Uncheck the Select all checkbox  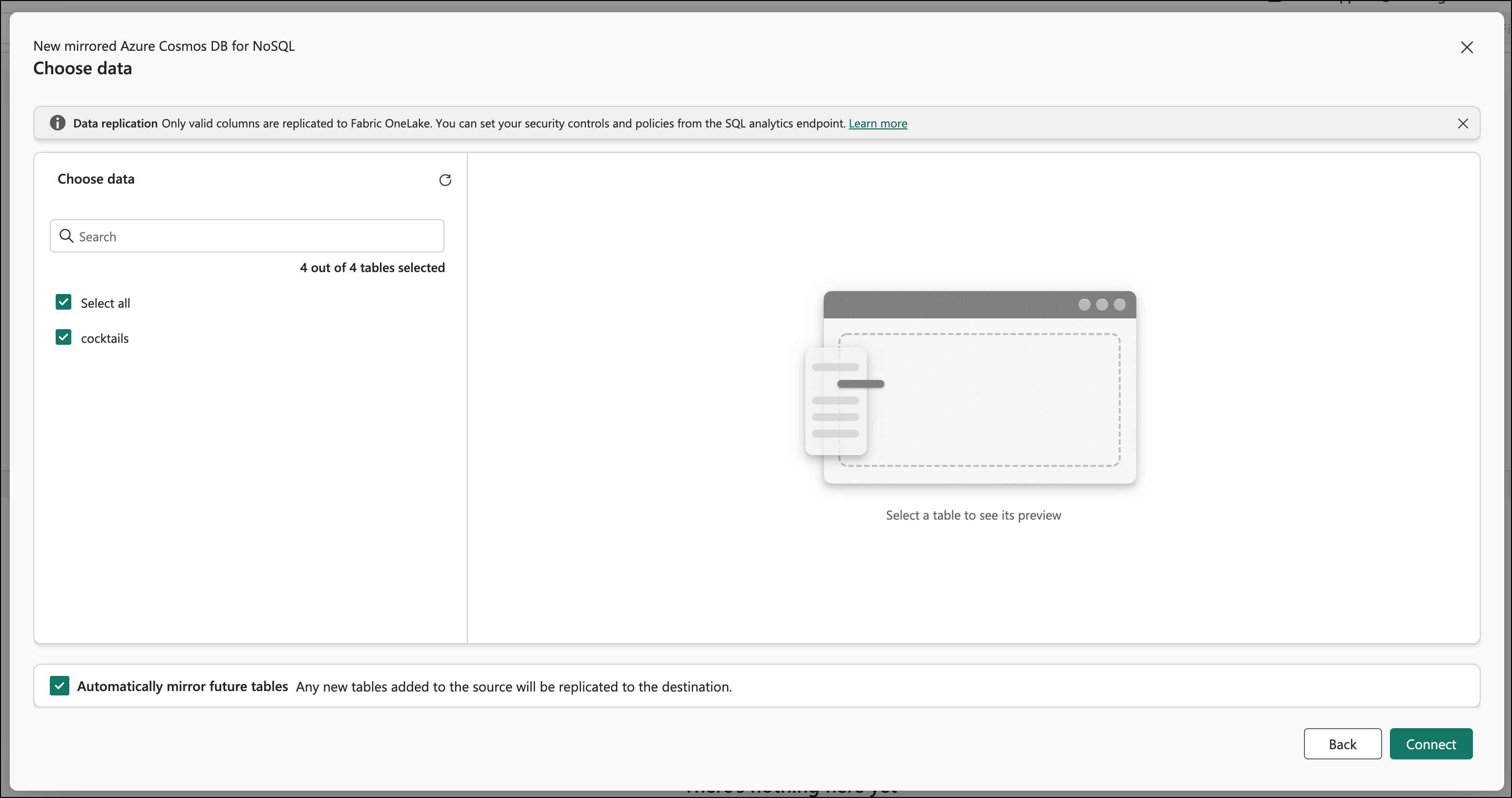pos(63,302)
